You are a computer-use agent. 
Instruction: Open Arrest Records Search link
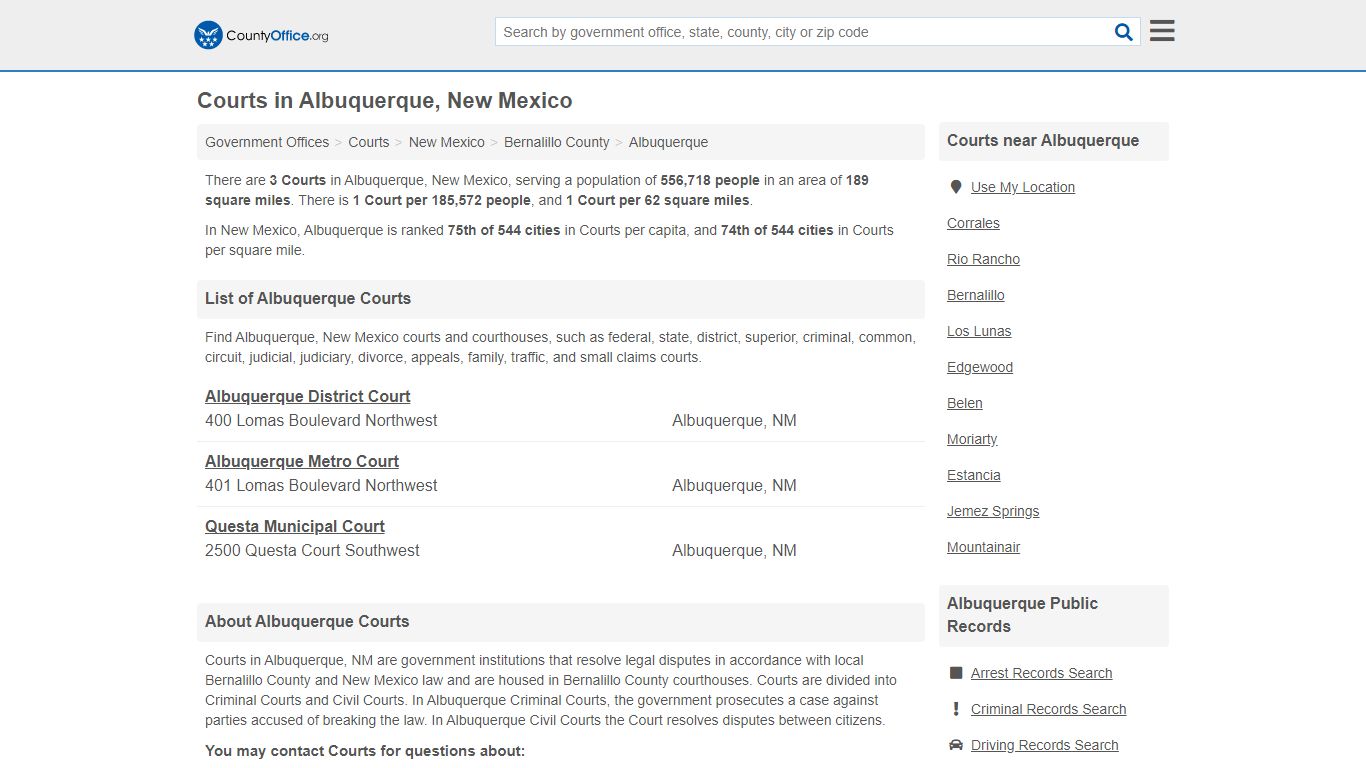pos(1041,673)
